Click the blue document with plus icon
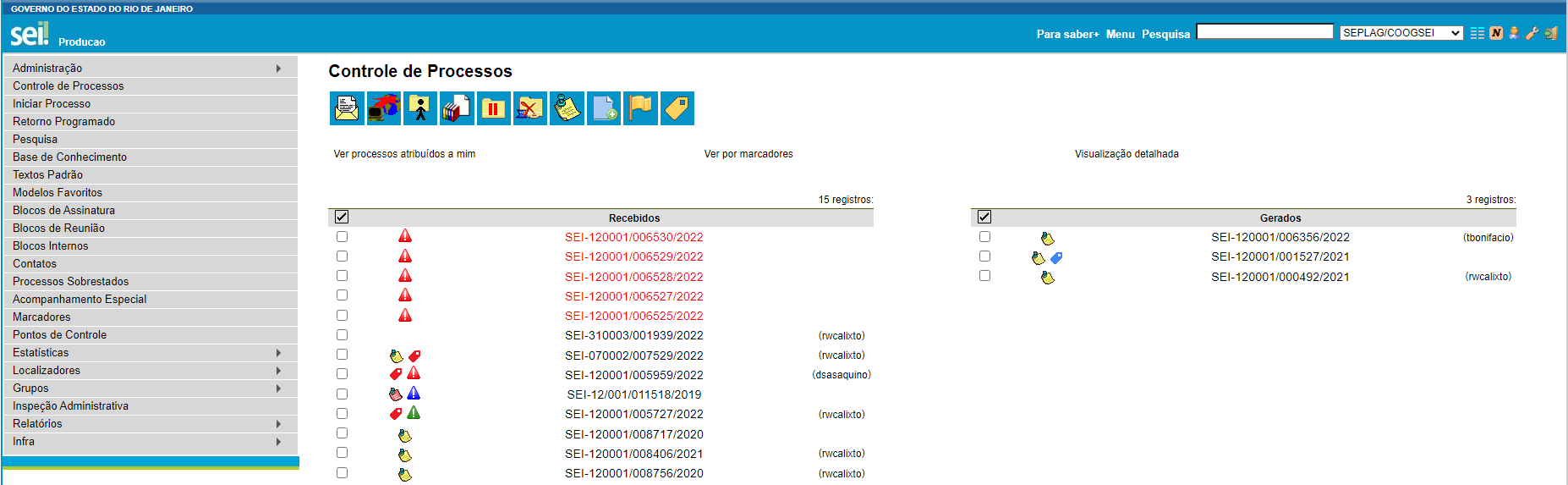The height and width of the screenshot is (485, 1568). (604, 108)
